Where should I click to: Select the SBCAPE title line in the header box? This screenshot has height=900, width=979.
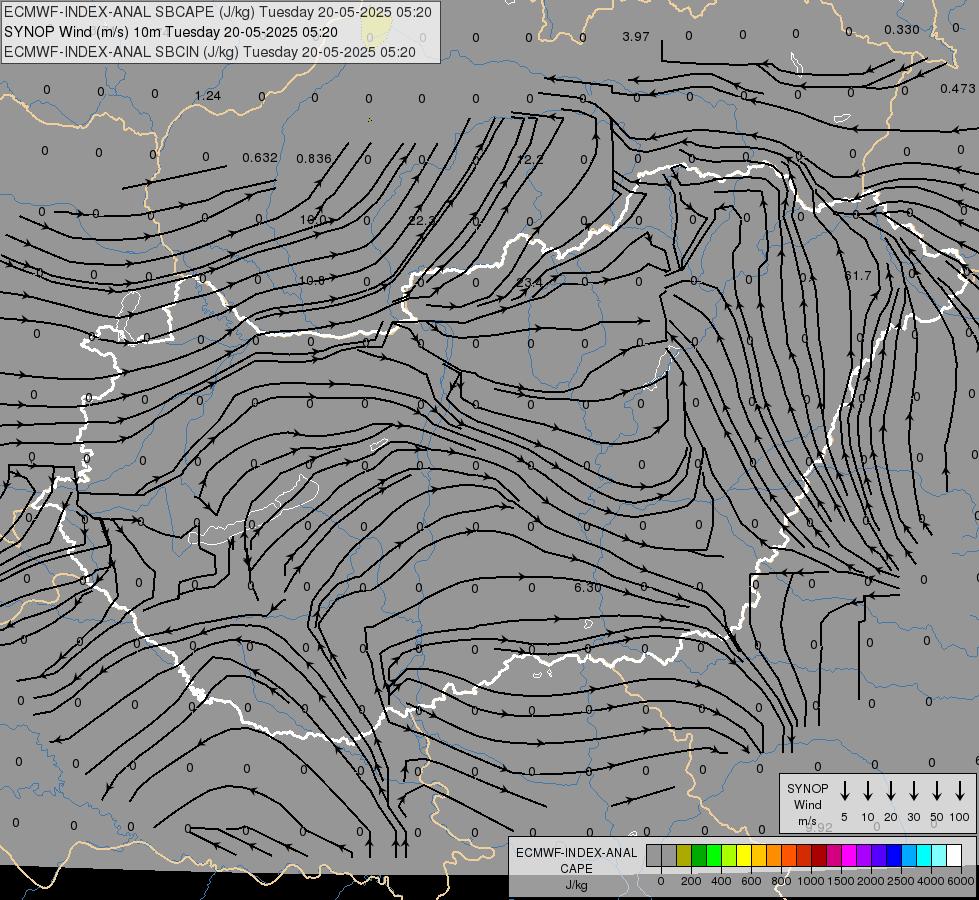click(x=218, y=12)
